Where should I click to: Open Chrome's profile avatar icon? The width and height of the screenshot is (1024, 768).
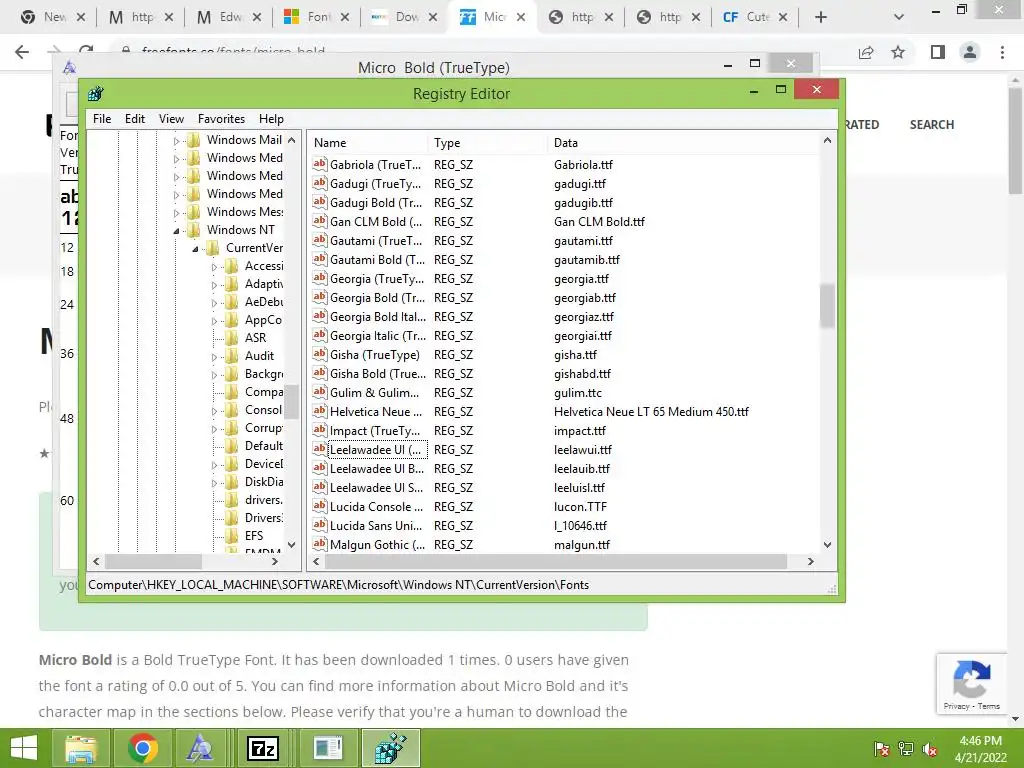[970, 52]
